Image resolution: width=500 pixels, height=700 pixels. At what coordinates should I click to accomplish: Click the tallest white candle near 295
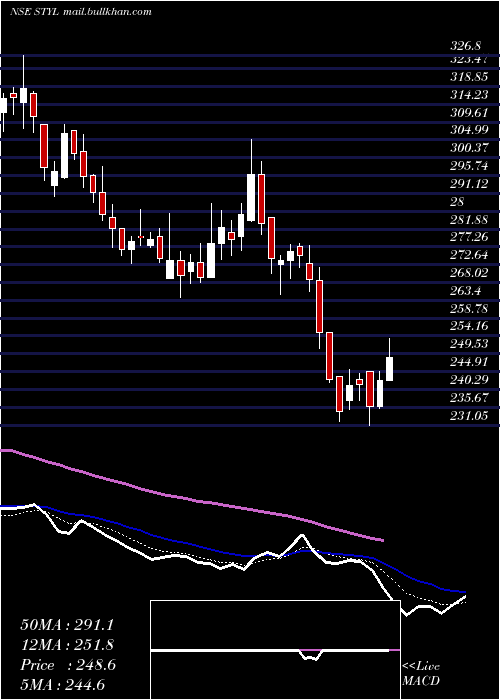[x=251, y=197]
